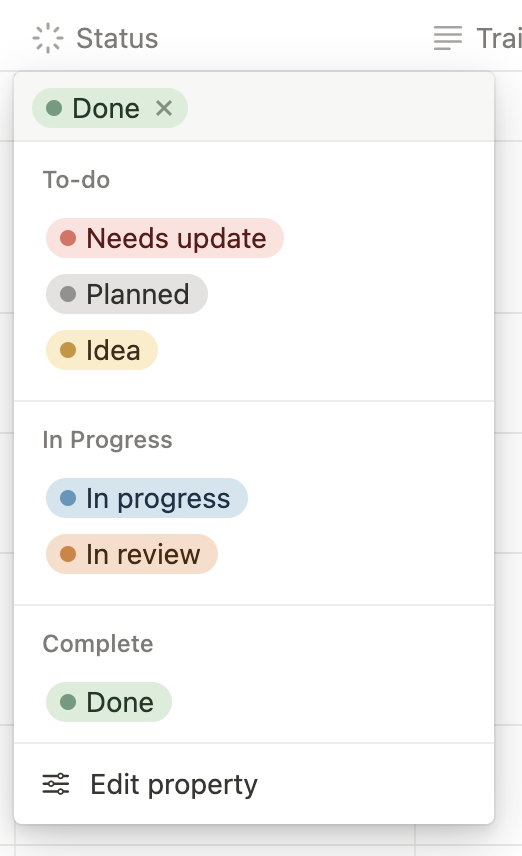Choose the Planned status option
The height and width of the screenshot is (856, 522).
click(127, 294)
